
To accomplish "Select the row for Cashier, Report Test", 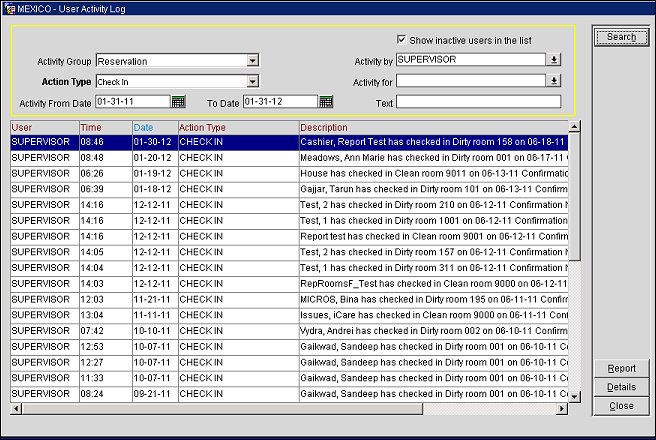I will point(289,142).
